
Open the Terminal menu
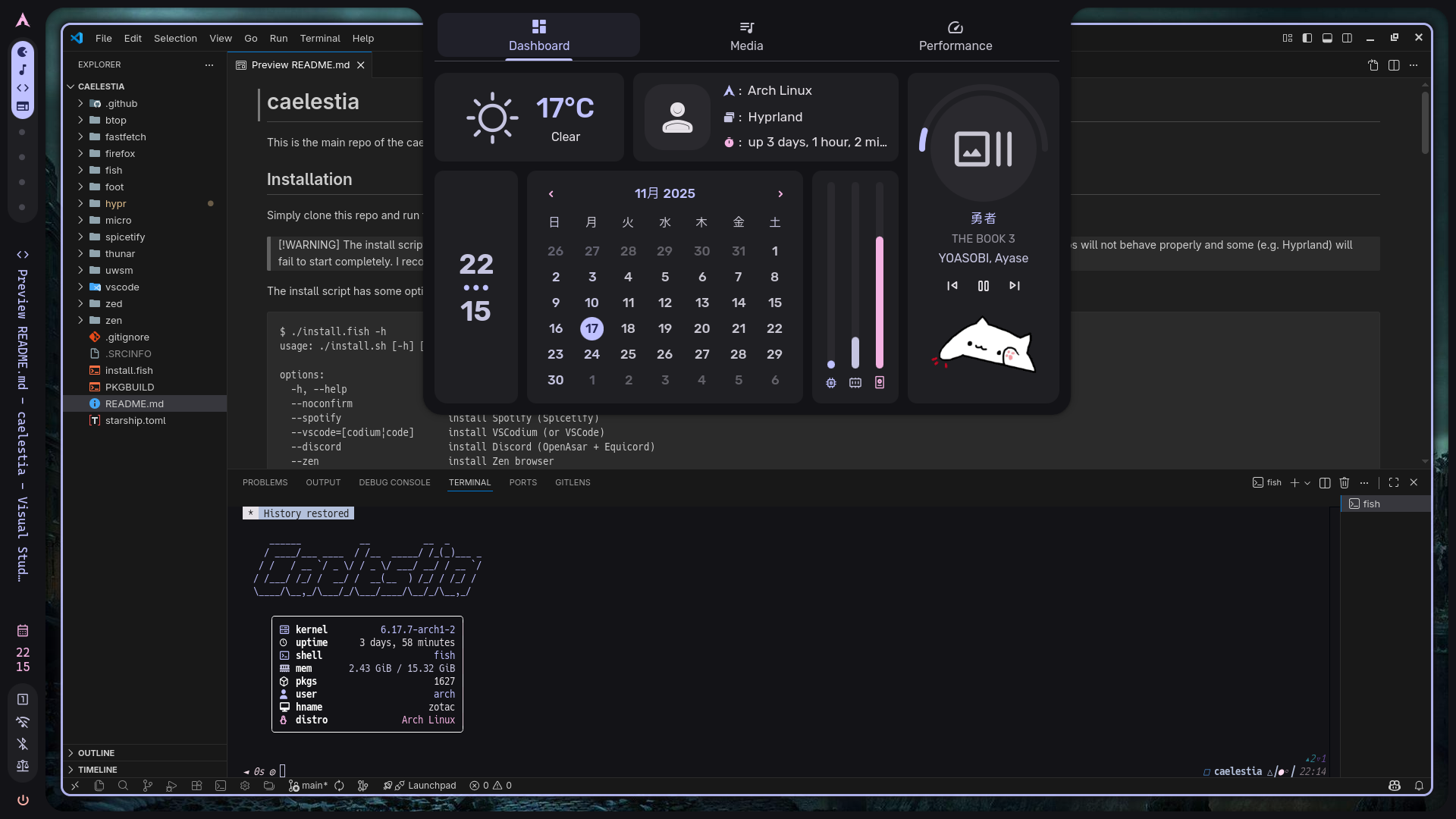(319, 38)
